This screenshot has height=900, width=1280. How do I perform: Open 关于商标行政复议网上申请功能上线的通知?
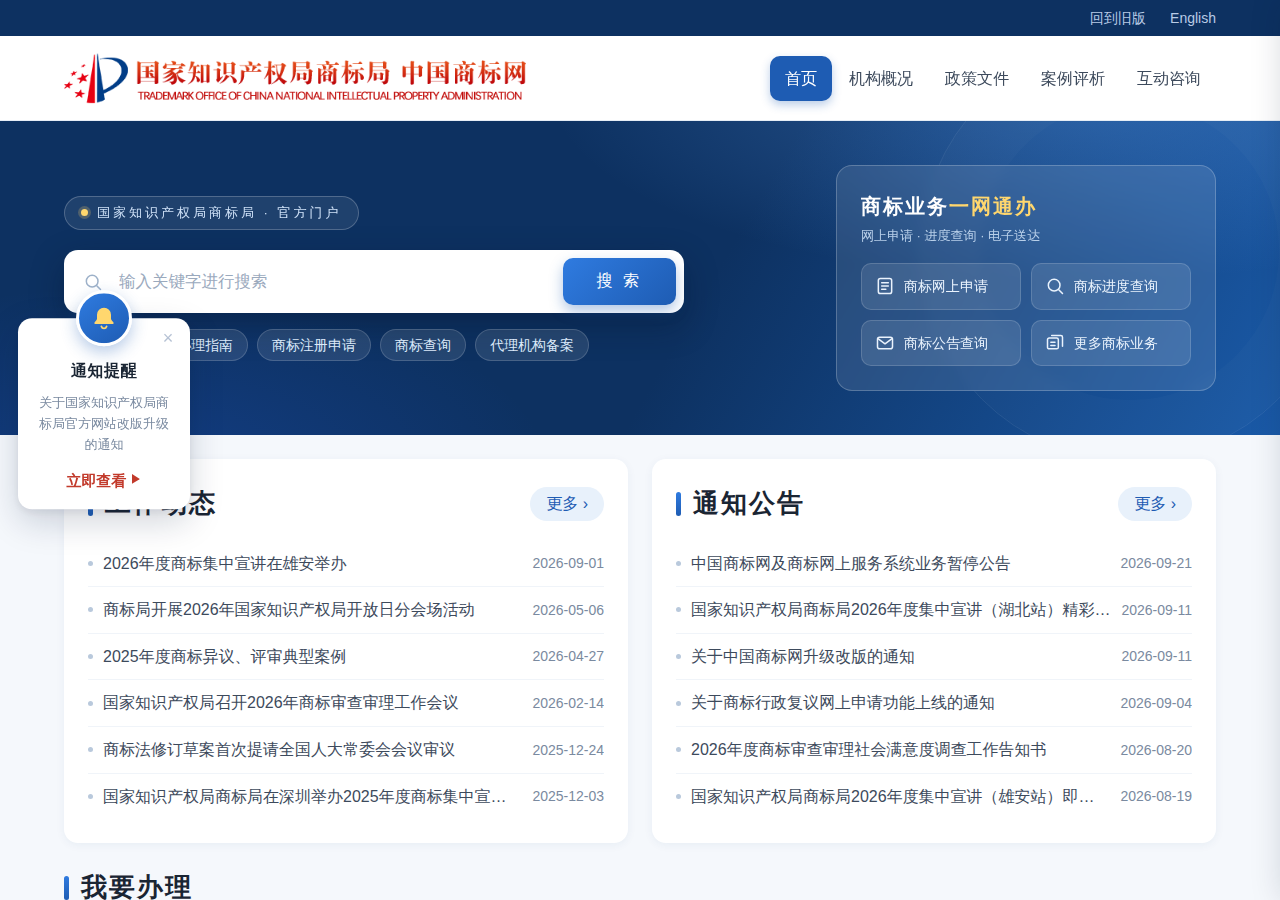(x=934, y=703)
